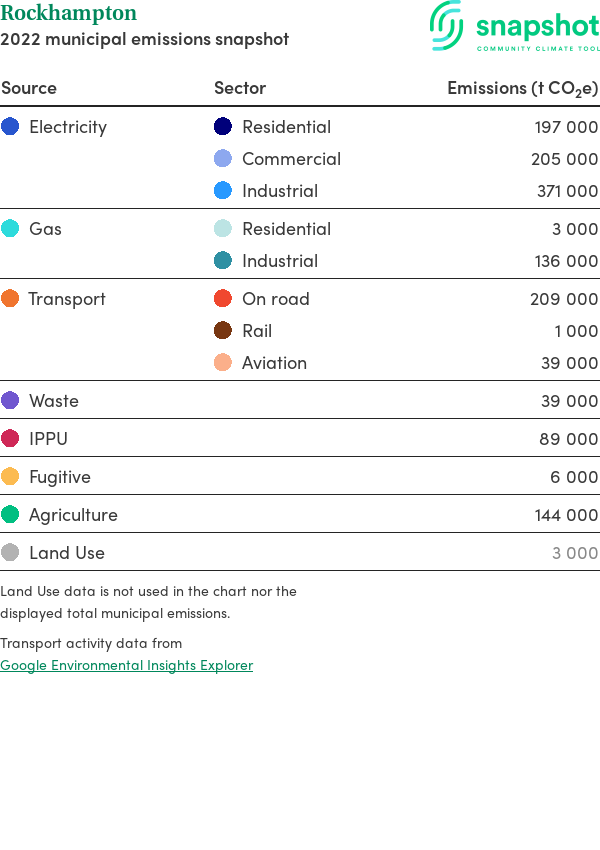Open the Google Environmental Insights Explorer link
Image resolution: width=600 pixels, height=850 pixels.
click(x=126, y=665)
